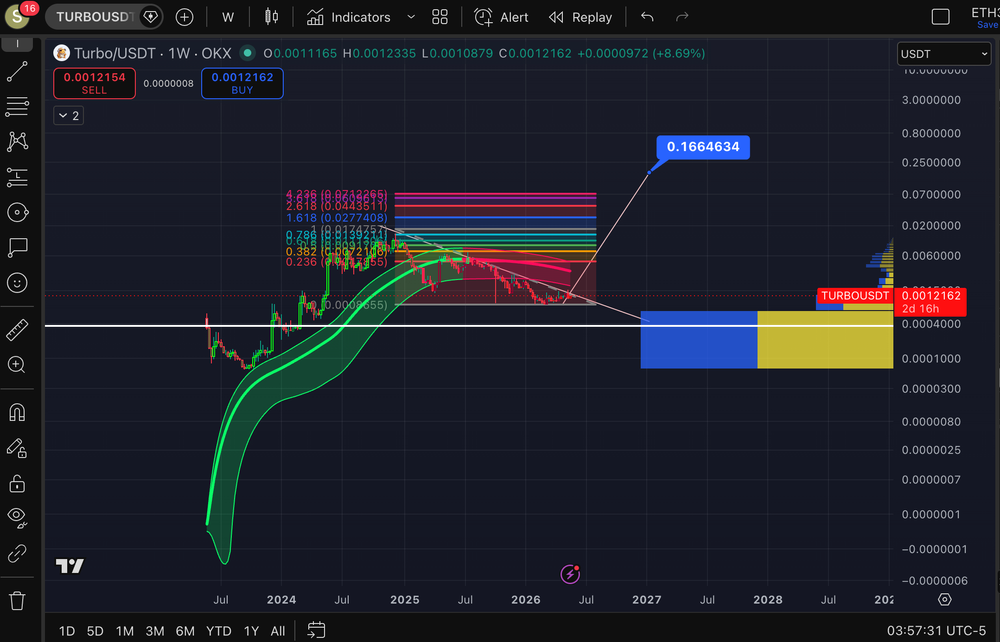This screenshot has height=642, width=1000.
Task: Expand the collapsed indicators legend
Action: pyautogui.click(x=68, y=115)
